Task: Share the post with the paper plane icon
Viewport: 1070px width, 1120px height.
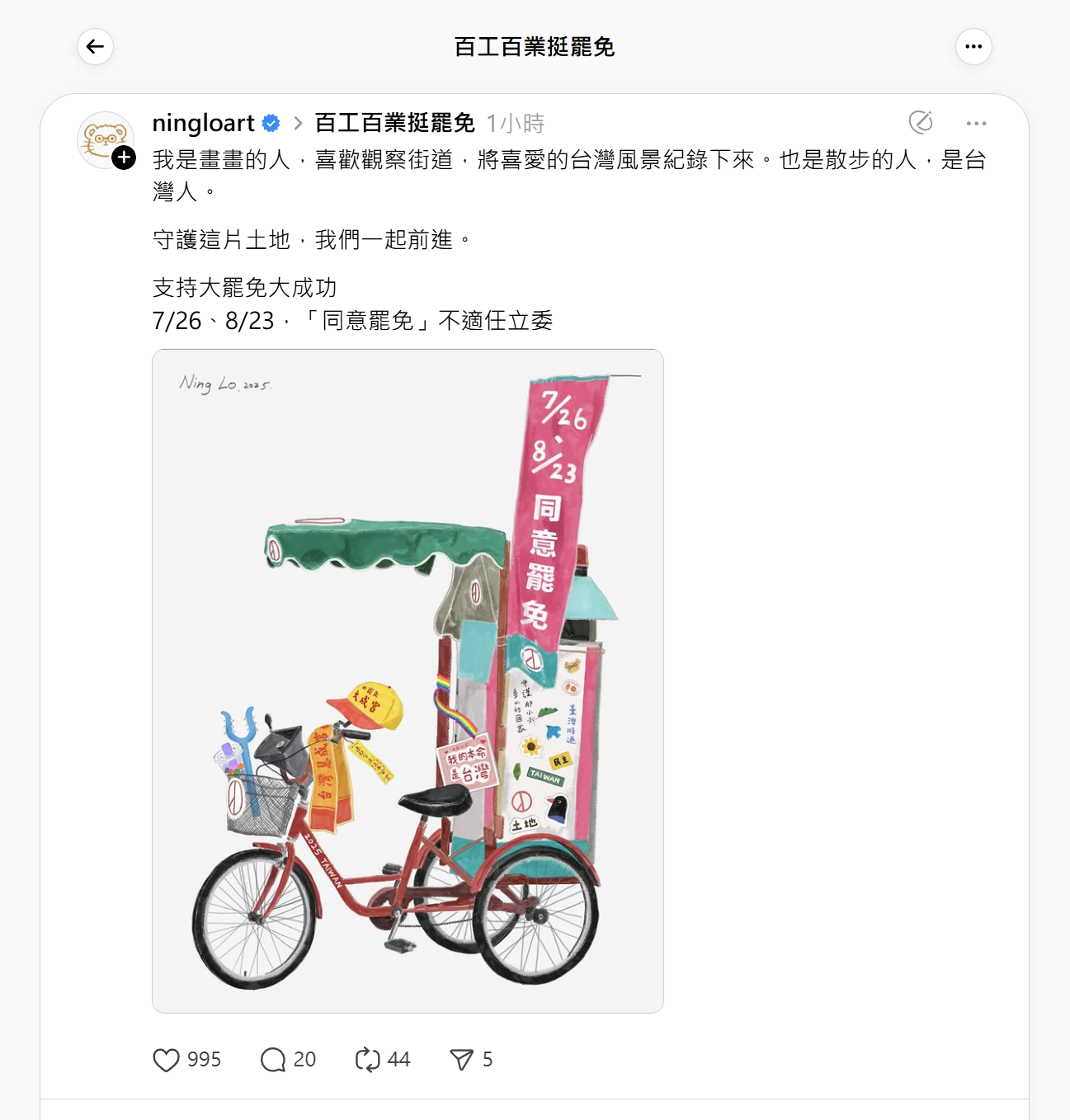Action: pyautogui.click(x=461, y=1059)
